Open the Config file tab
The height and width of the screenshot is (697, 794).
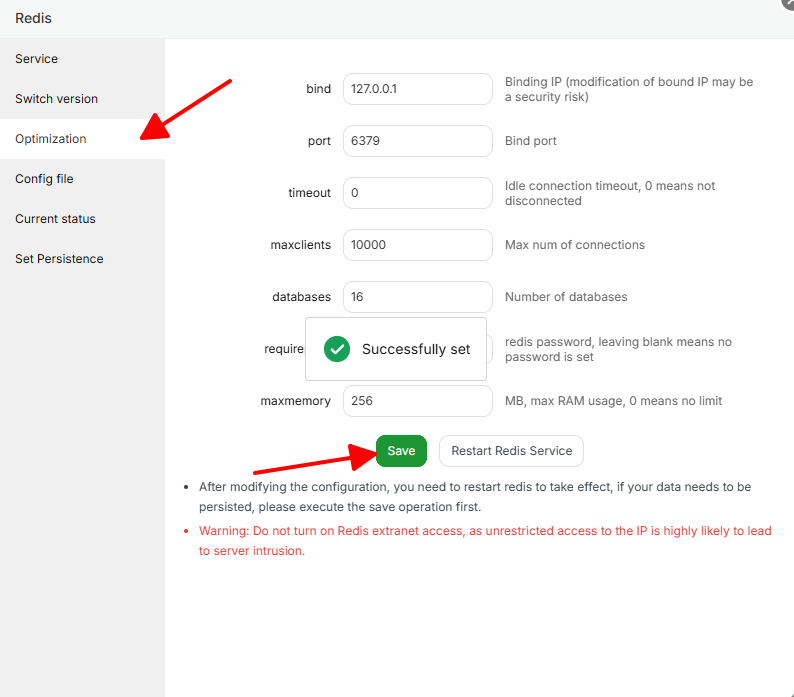click(44, 179)
